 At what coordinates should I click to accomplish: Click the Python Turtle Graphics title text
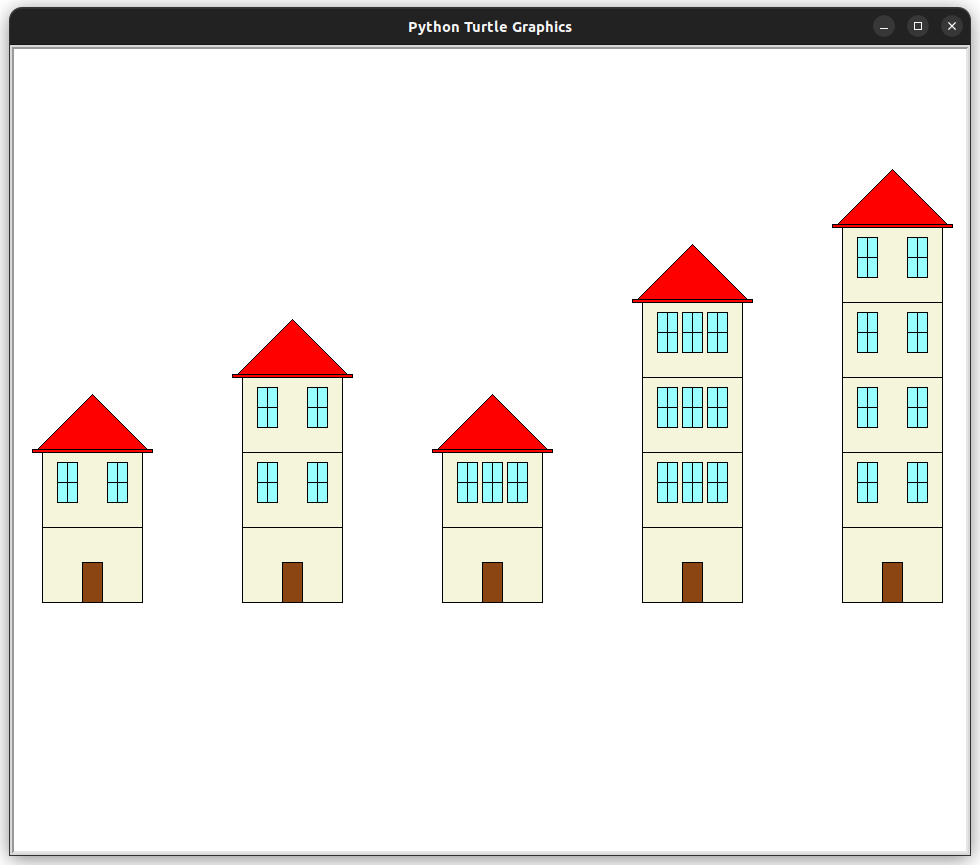(489, 27)
